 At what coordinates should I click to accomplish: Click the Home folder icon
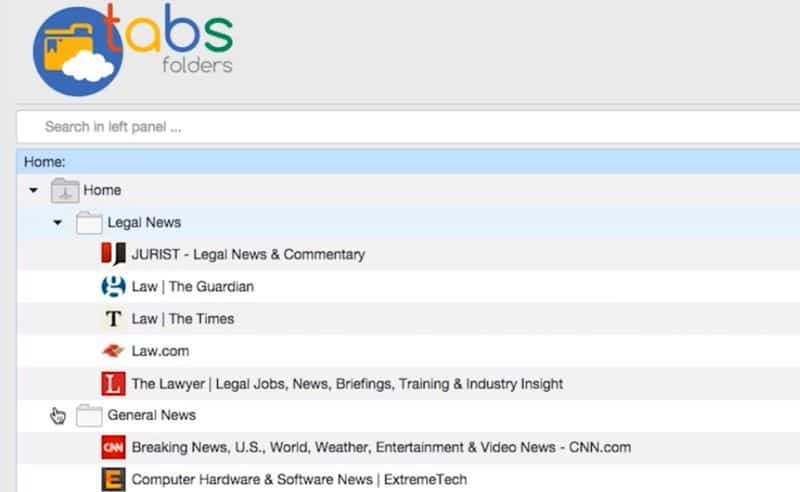tap(65, 190)
